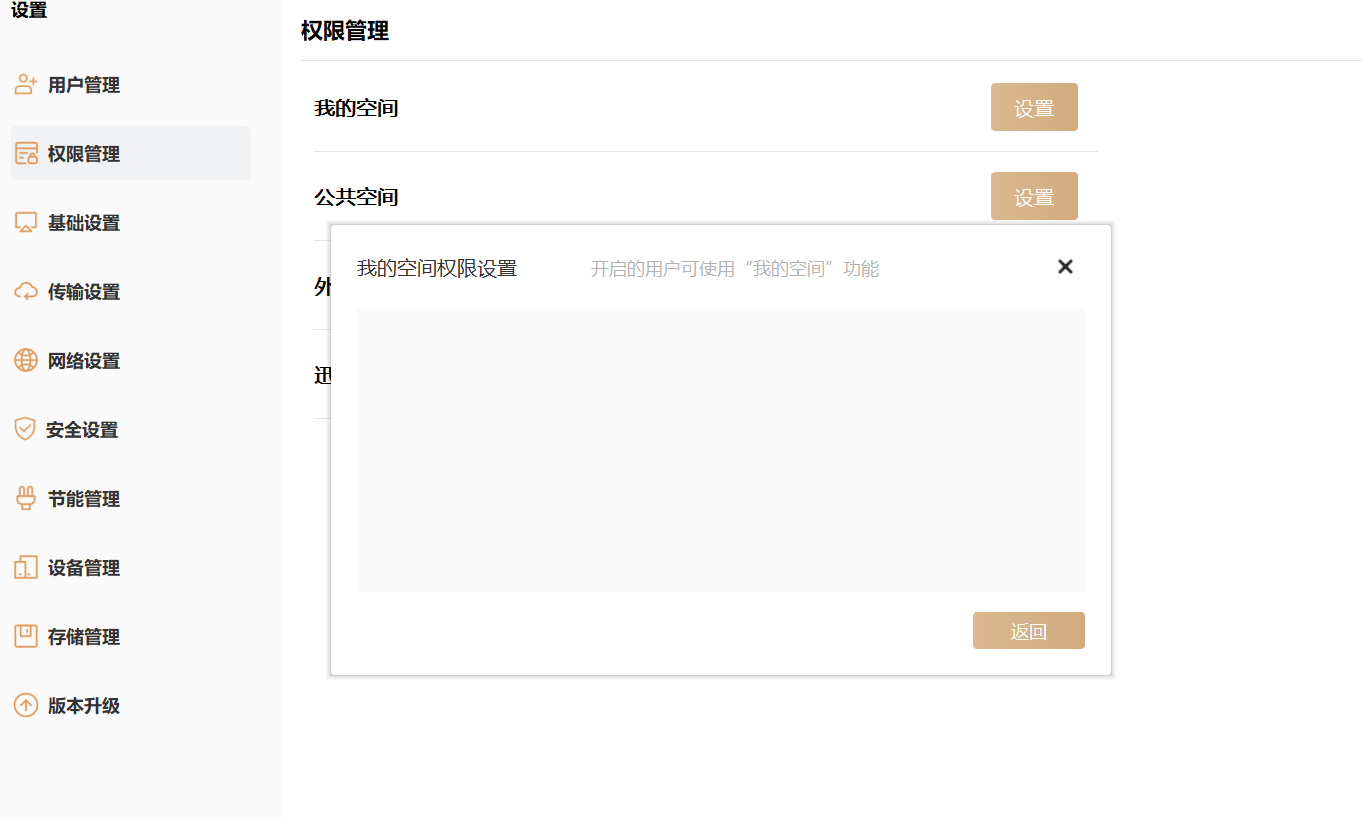Click 设置 button for 我的空间
The image size is (1362, 820).
point(1034,107)
